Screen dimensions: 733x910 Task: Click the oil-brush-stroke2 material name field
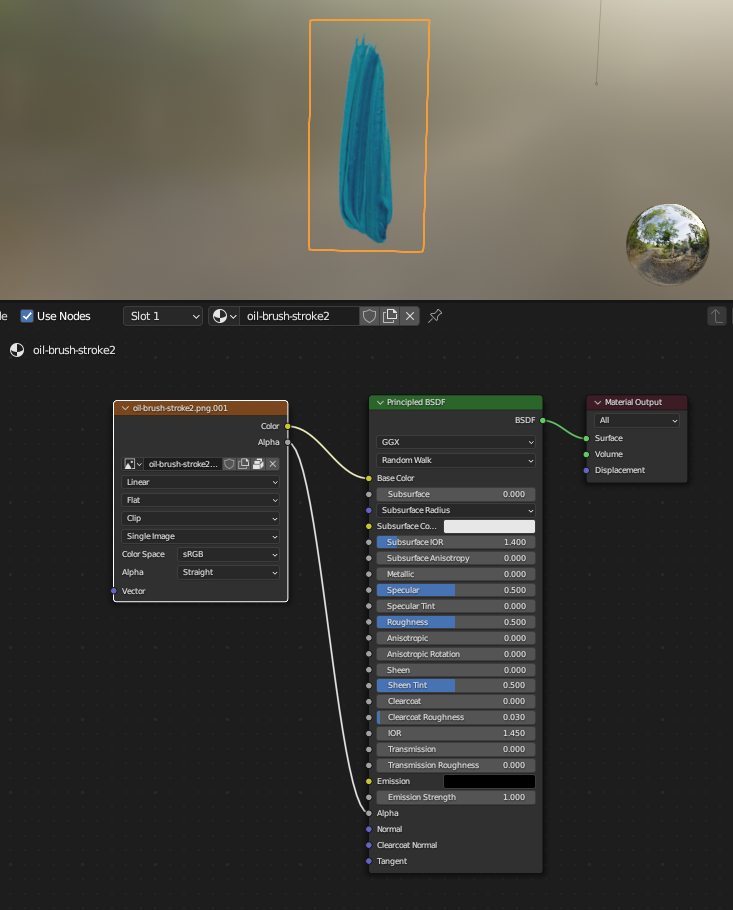[300, 316]
